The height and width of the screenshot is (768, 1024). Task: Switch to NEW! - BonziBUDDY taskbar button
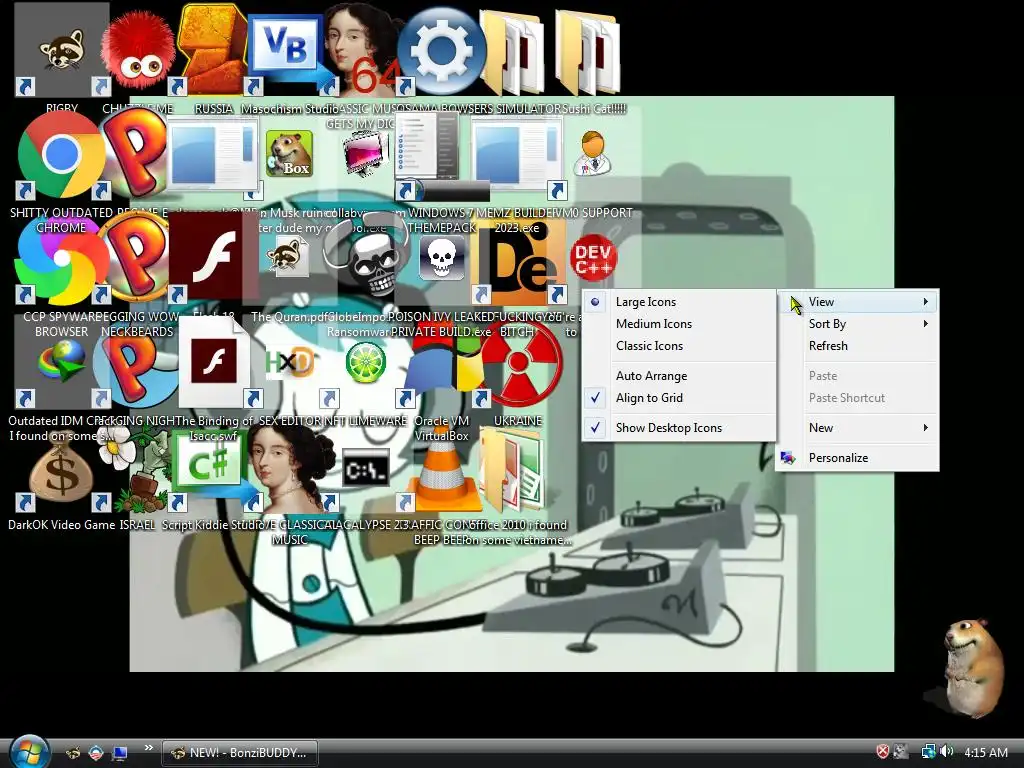239,753
